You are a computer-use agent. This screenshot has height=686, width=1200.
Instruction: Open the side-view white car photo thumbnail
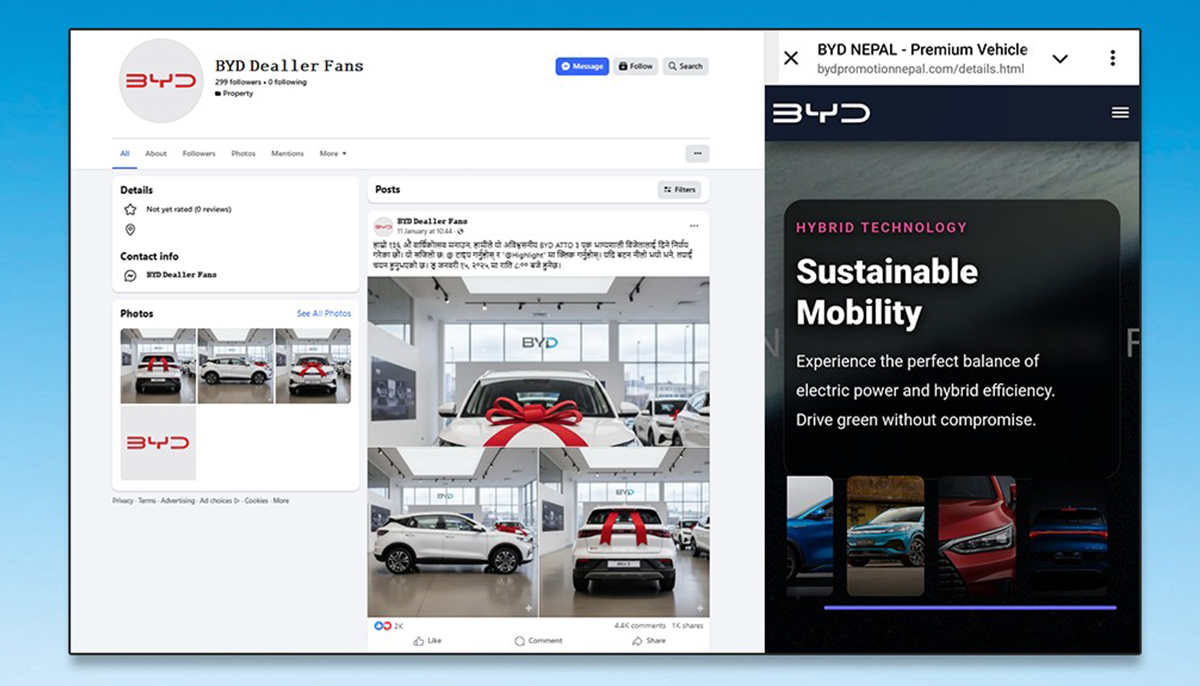(235, 366)
